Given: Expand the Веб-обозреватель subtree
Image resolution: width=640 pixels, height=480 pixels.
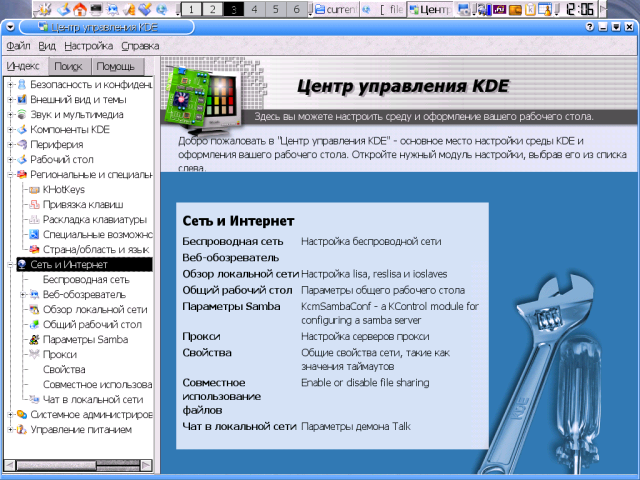Looking at the screenshot, I should [22, 294].
